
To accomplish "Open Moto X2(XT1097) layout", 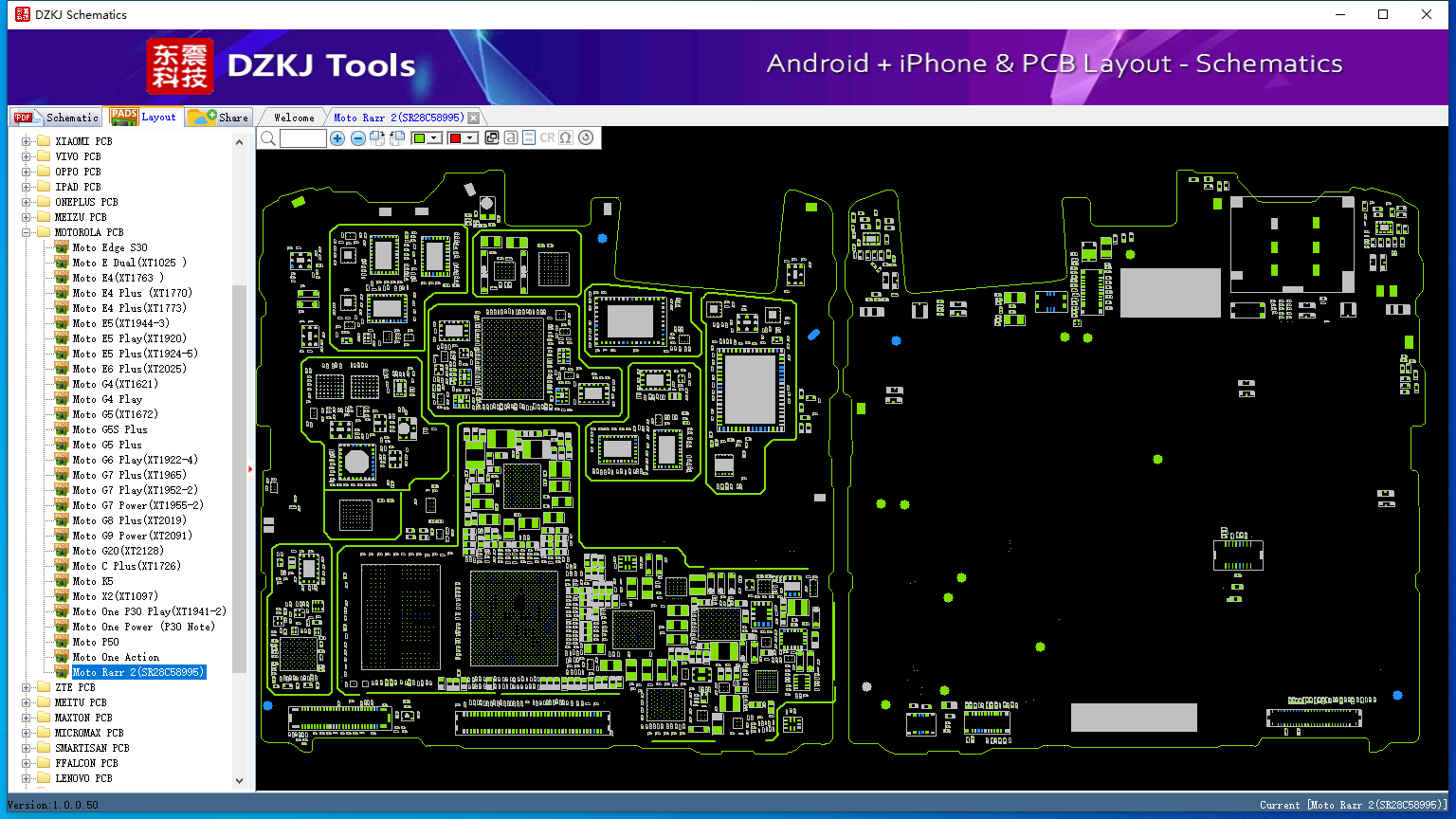I will tap(115, 596).
